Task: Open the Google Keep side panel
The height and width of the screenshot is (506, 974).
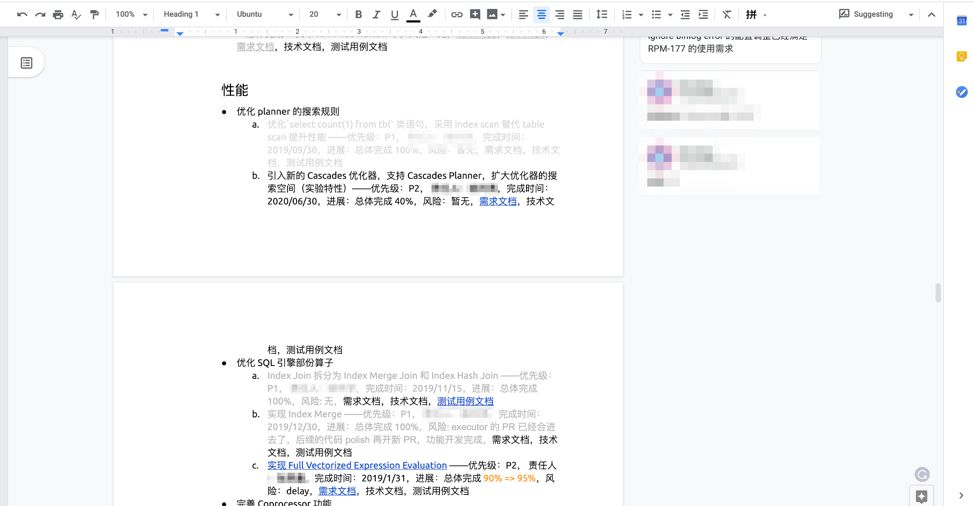Action: (x=961, y=56)
